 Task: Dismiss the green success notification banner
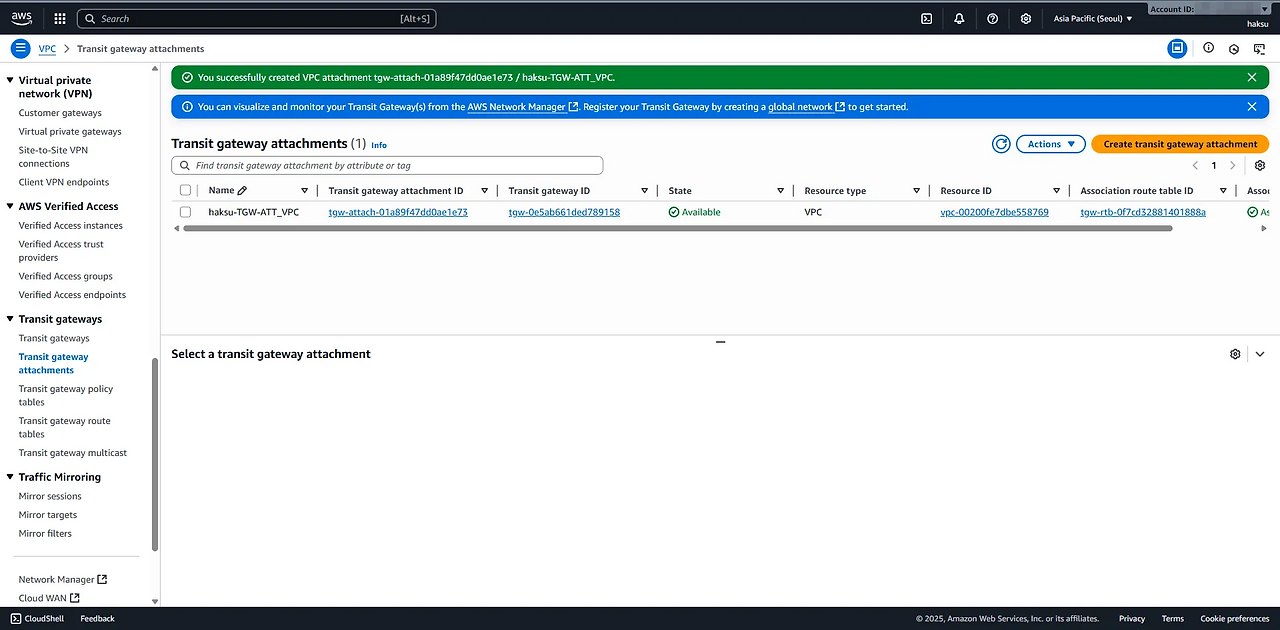tap(1252, 77)
